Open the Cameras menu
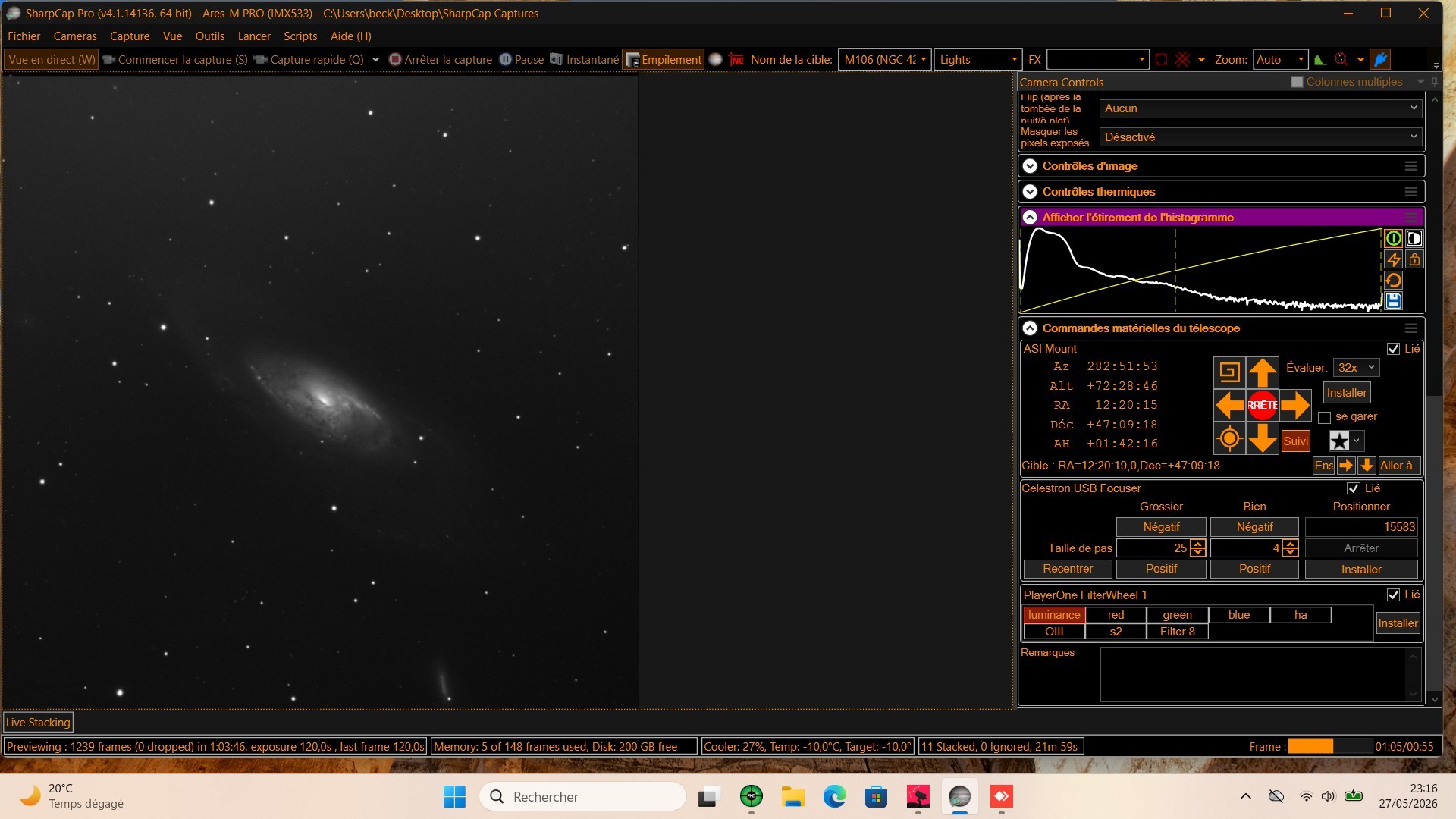This screenshot has width=1456, height=819. pos(75,36)
